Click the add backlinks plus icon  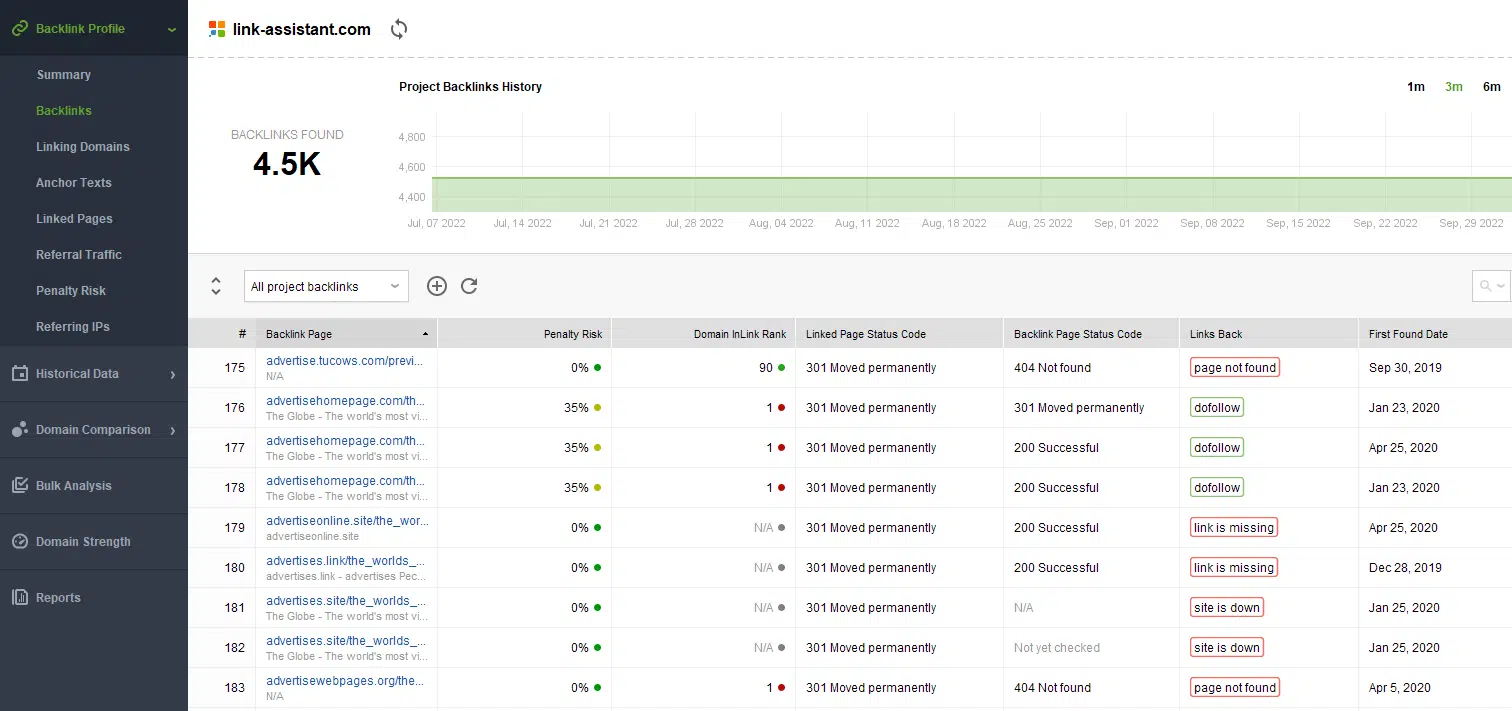click(436, 286)
